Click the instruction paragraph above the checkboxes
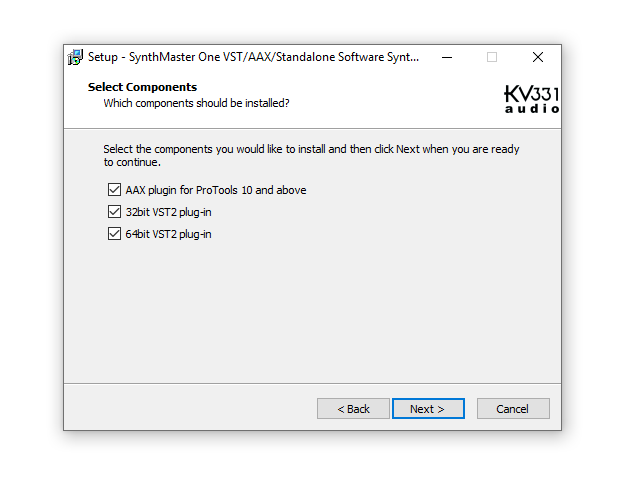624x494 pixels. coord(310,155)
